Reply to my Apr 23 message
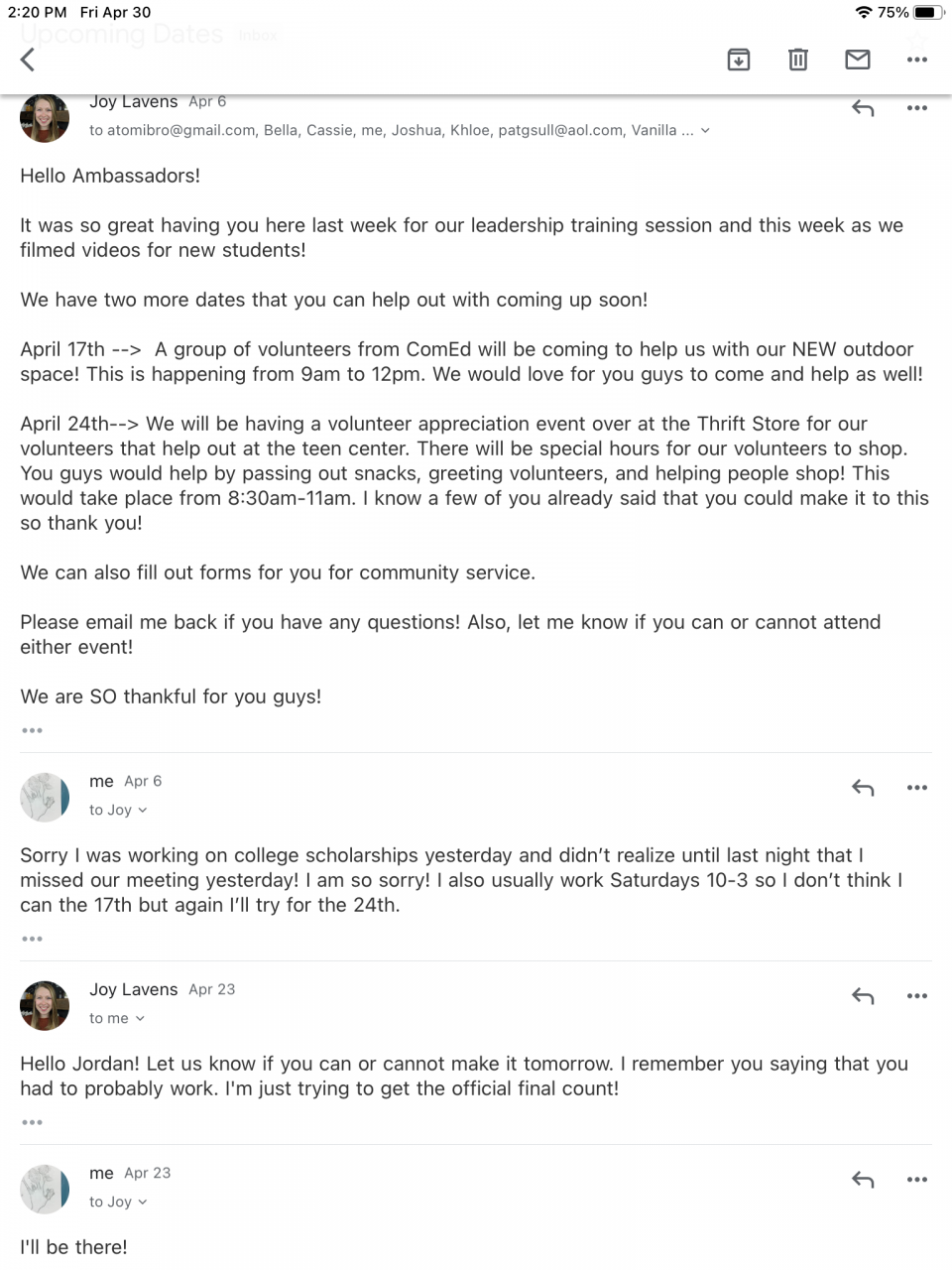The image size is (952, 1270). pyautogui.click(x=863, y=1180)
